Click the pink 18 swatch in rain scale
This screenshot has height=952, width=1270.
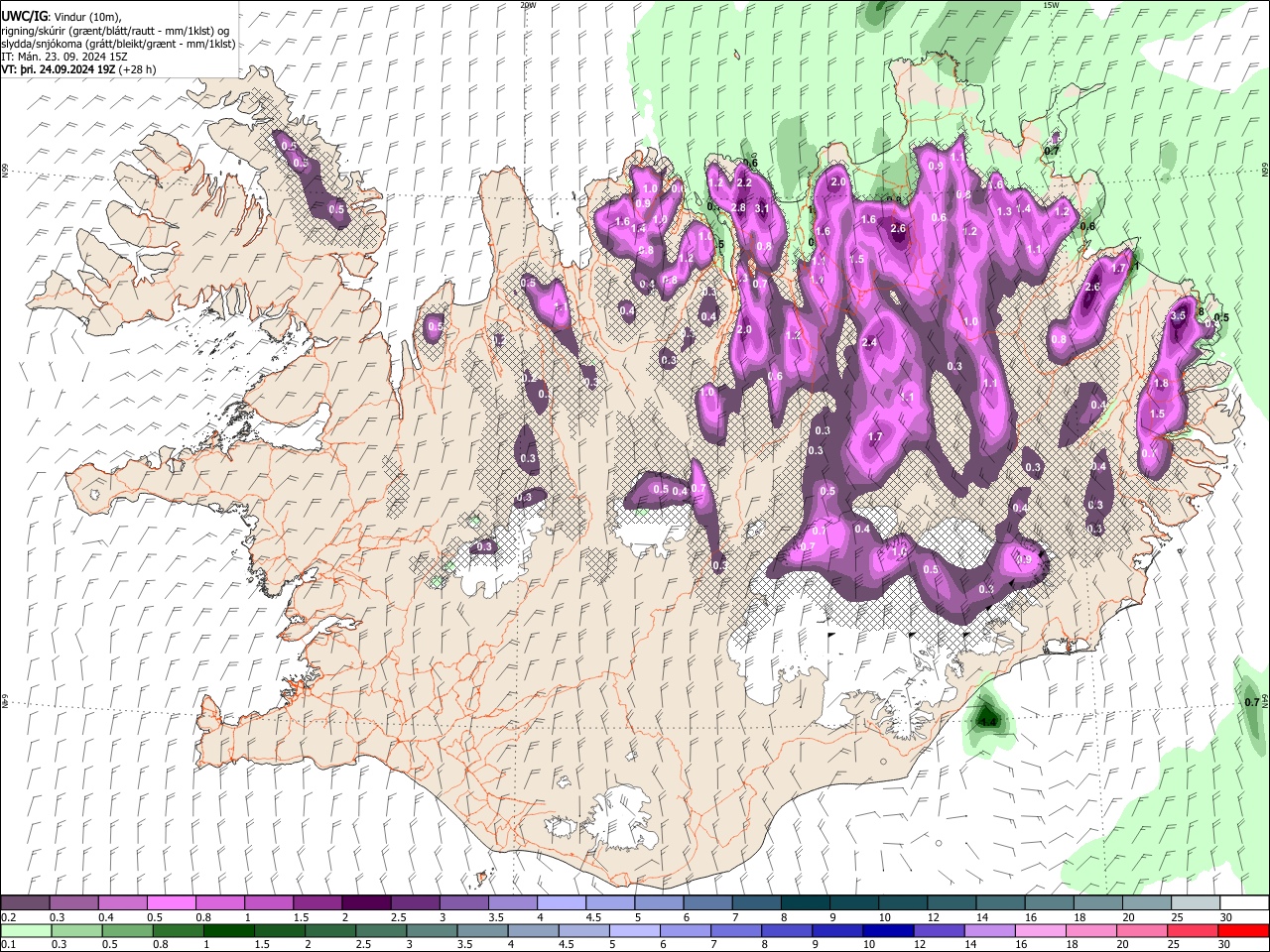(1090, 930)
